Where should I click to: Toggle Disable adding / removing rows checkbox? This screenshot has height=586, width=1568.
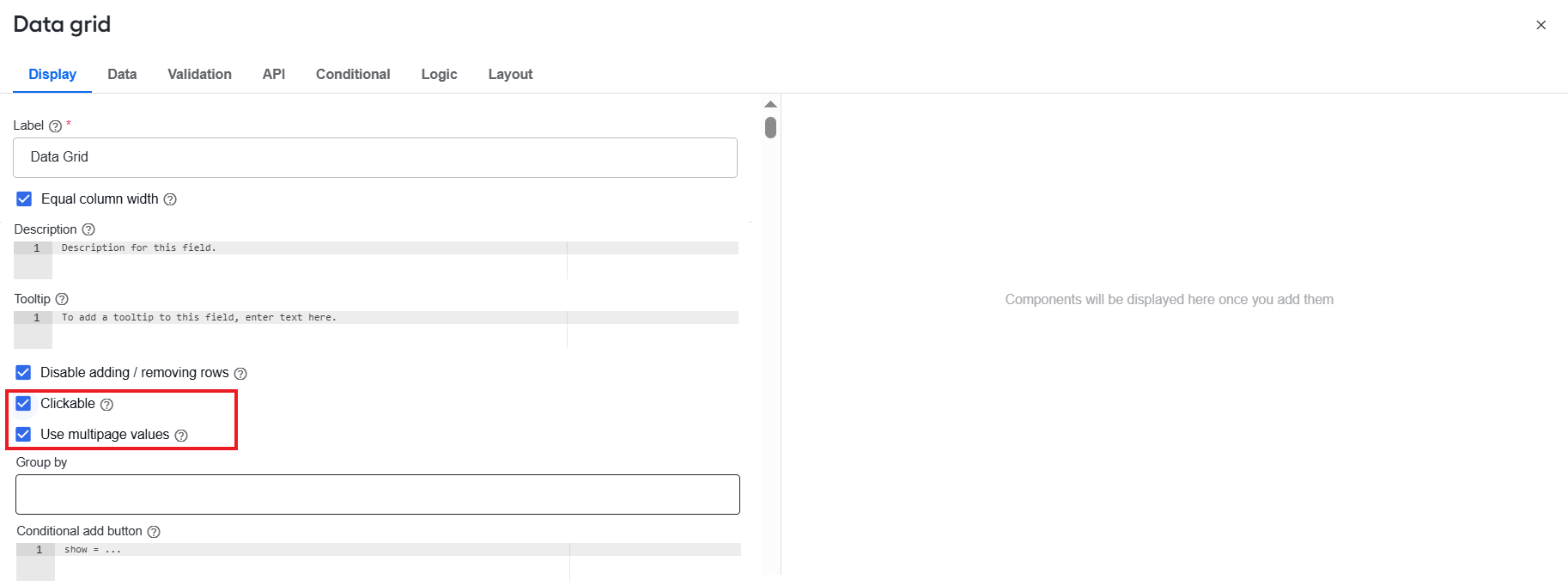click(x=23, y=372)
